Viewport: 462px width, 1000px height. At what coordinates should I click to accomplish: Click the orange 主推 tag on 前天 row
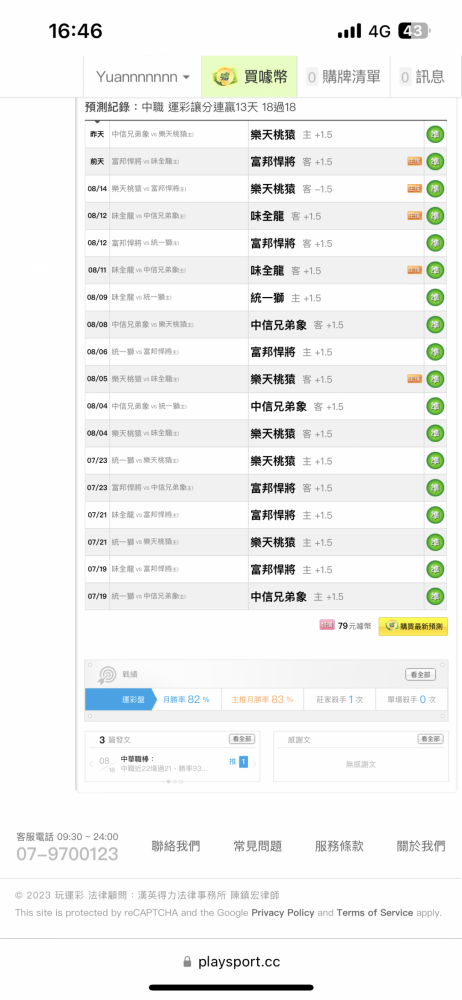click(x=415, y=162)
